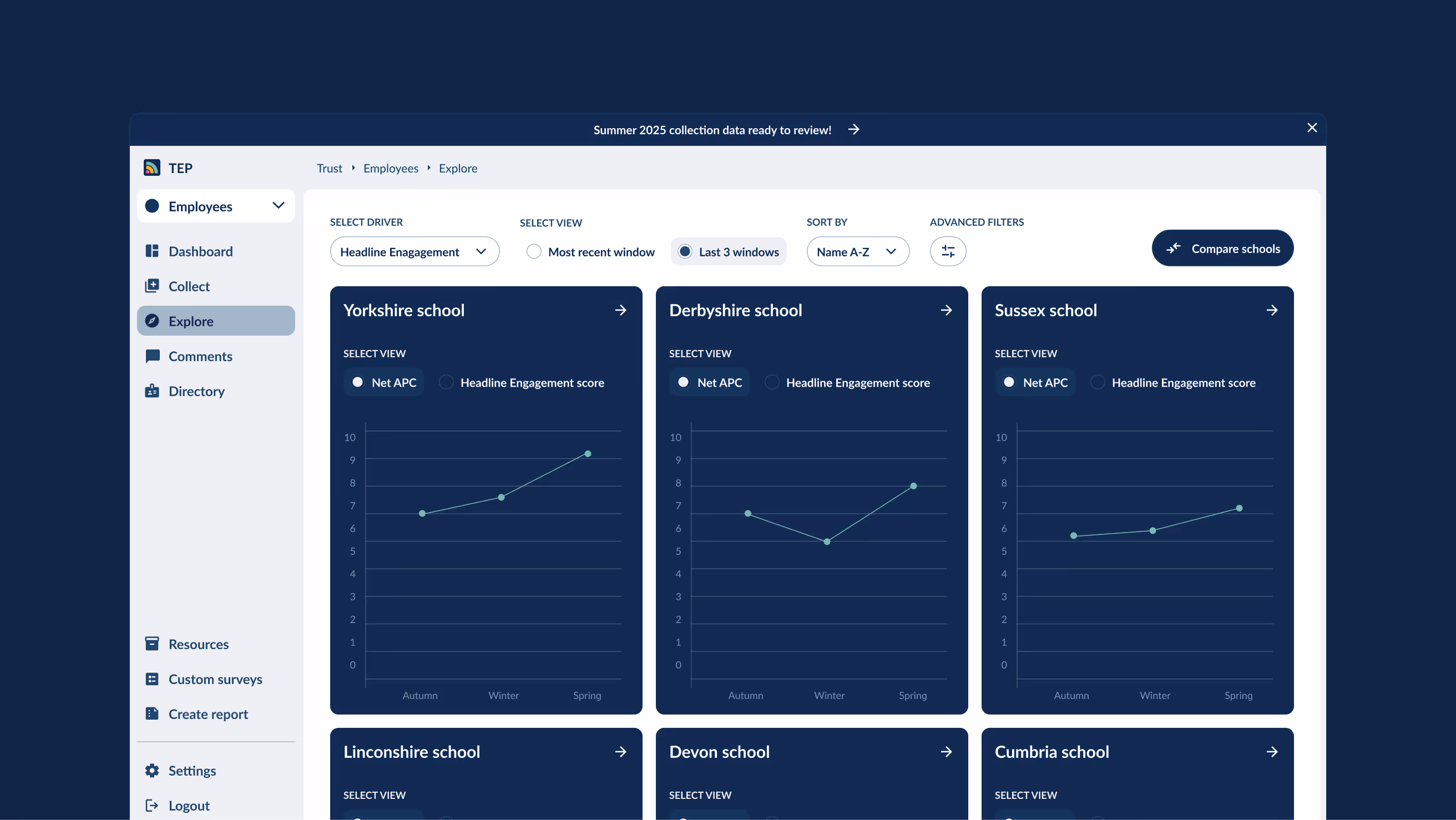Viewport: 1456px width, 820px height.
Task: Dismiss the announcement banner
Action: (x=1312, y=128)
